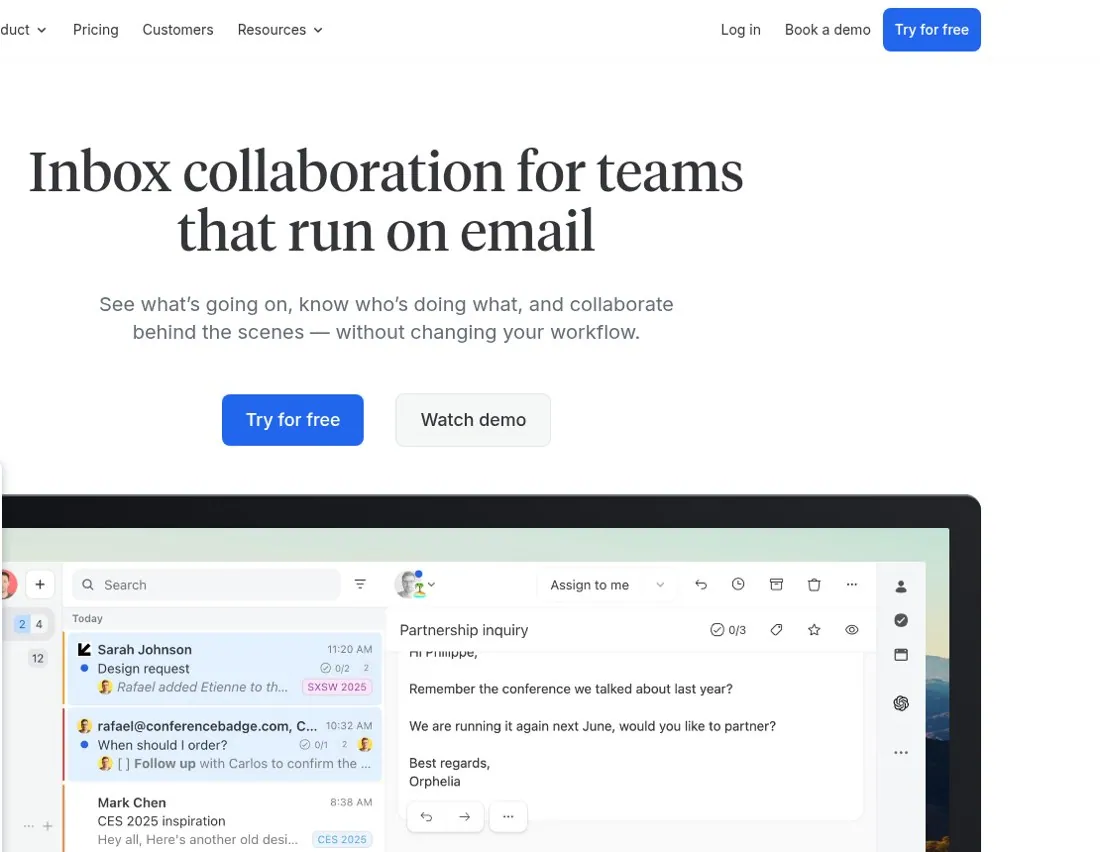Click the Partnership inquiry subject title
This screenshot has height=852, width=1100.
point(464,630)
